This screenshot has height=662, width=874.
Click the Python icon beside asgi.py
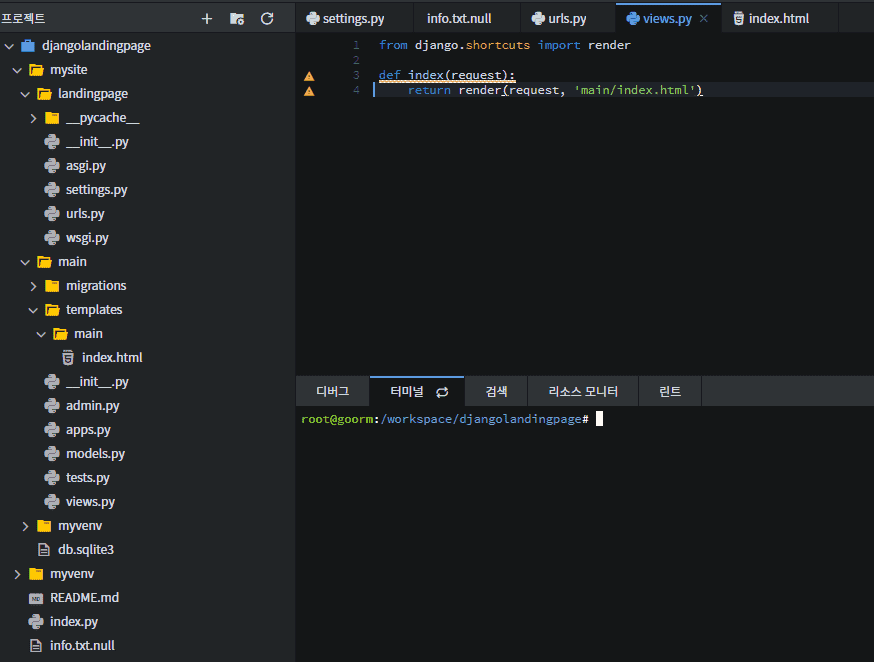click(x=52, y=166)
